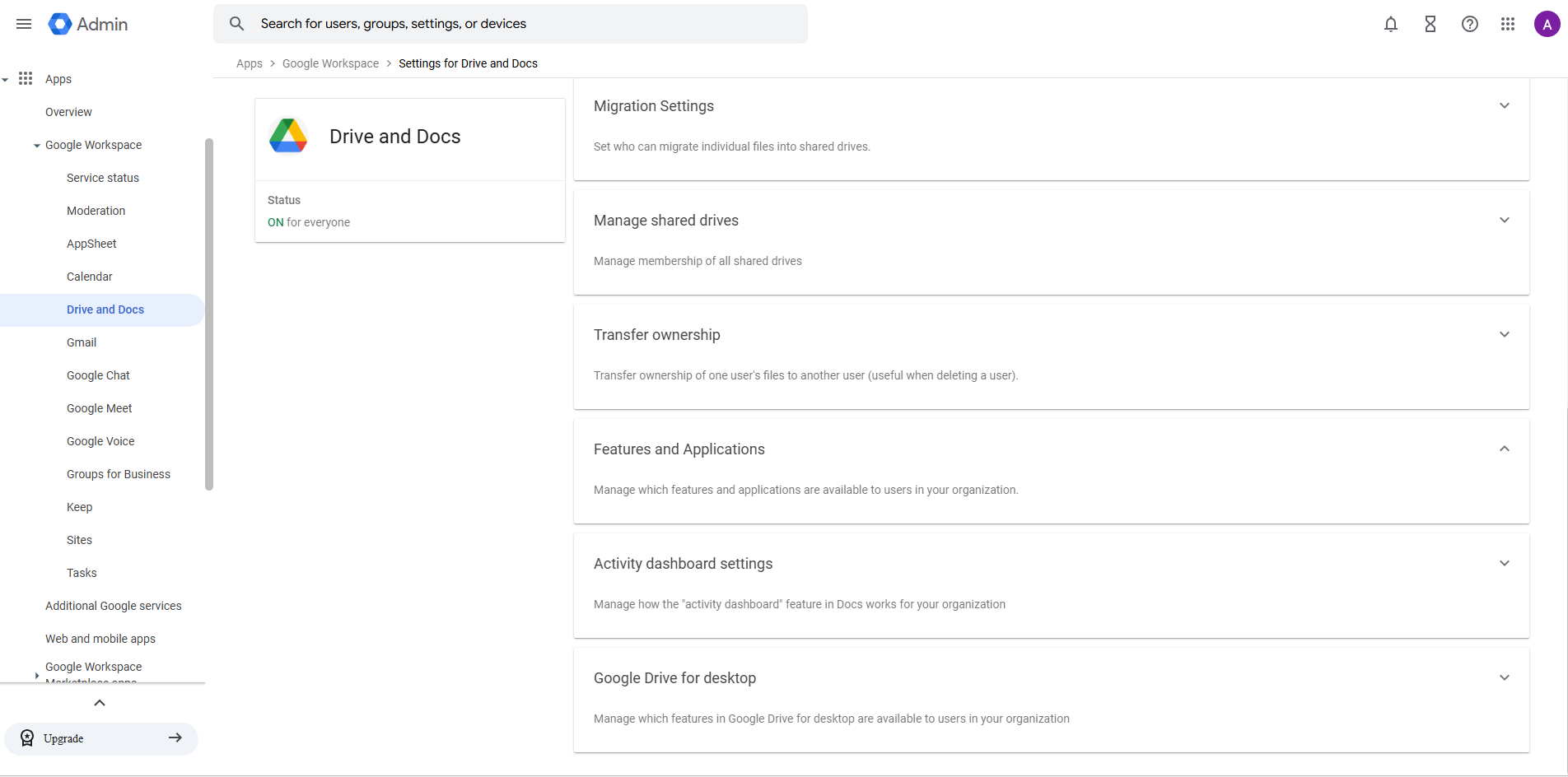
Task: Click the Status ON for everyone card
Action: pyautogui.click(x=410, y=212)
